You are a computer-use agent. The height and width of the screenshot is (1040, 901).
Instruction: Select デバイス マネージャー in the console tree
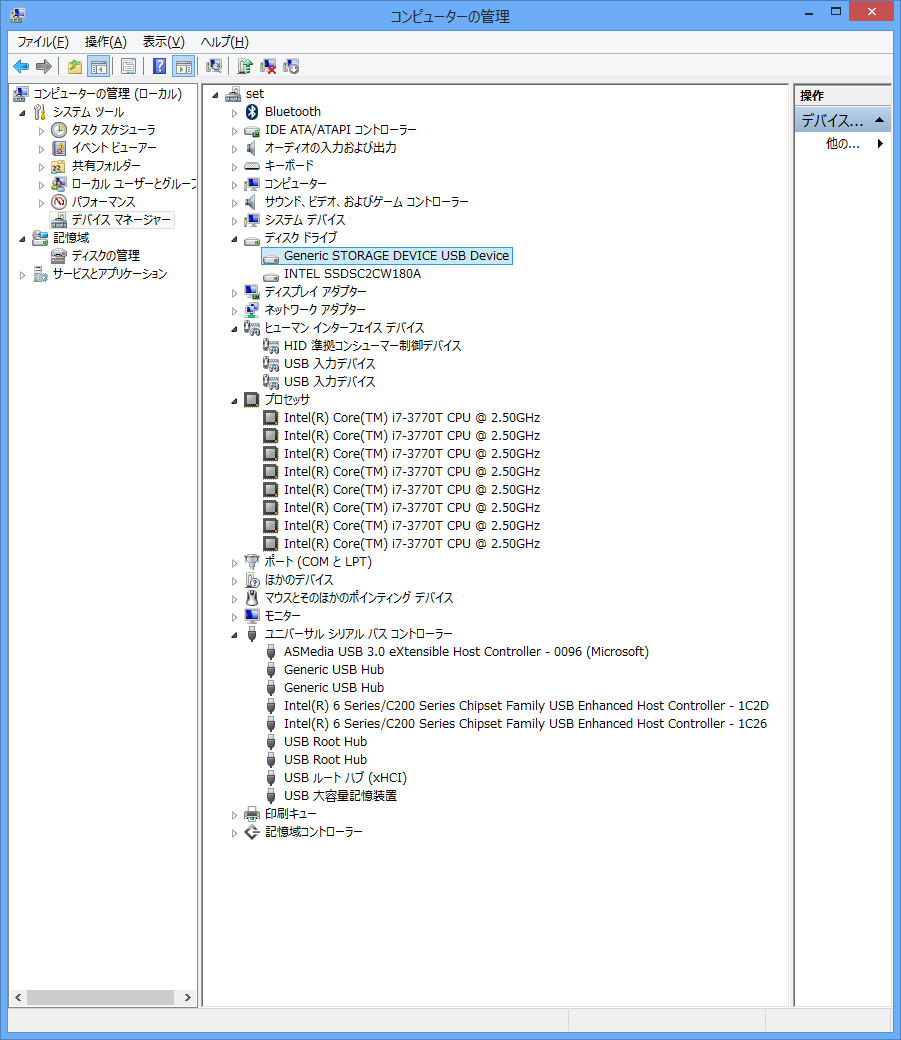[121, 220]
